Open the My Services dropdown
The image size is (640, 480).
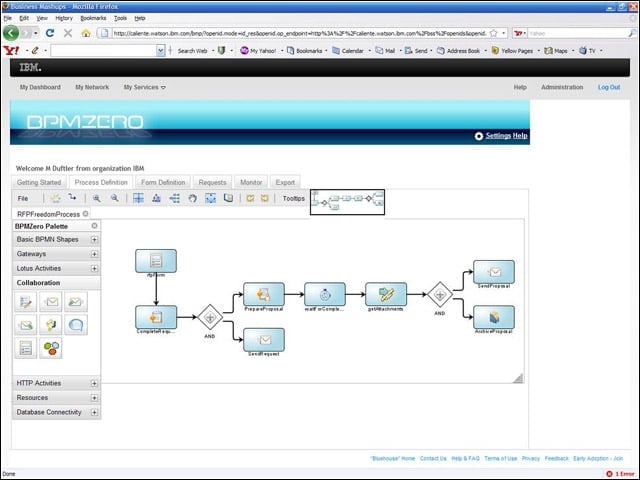pyautogui.click(x=144, y=87)
